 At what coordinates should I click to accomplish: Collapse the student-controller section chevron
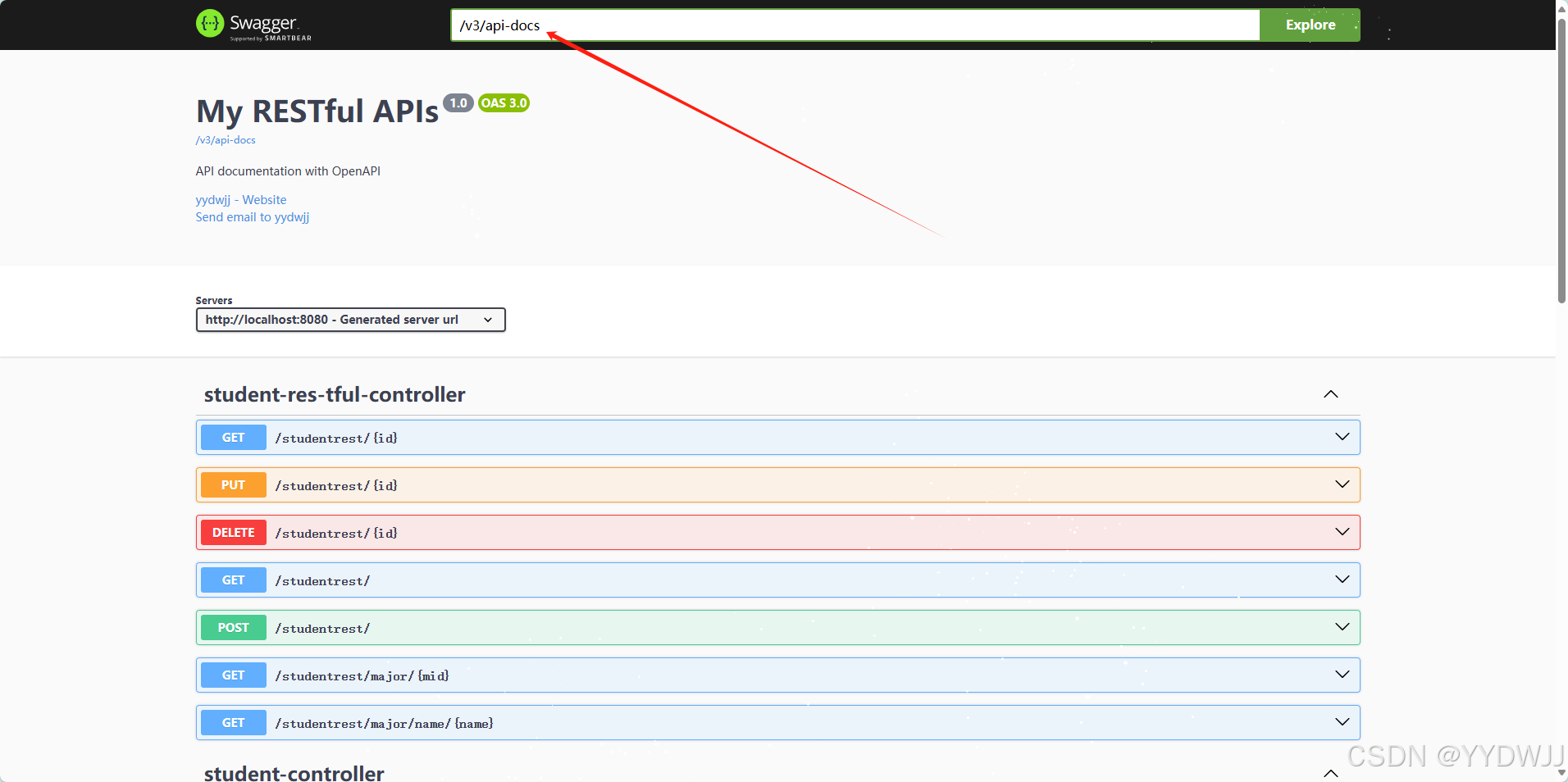(1331, 773)
